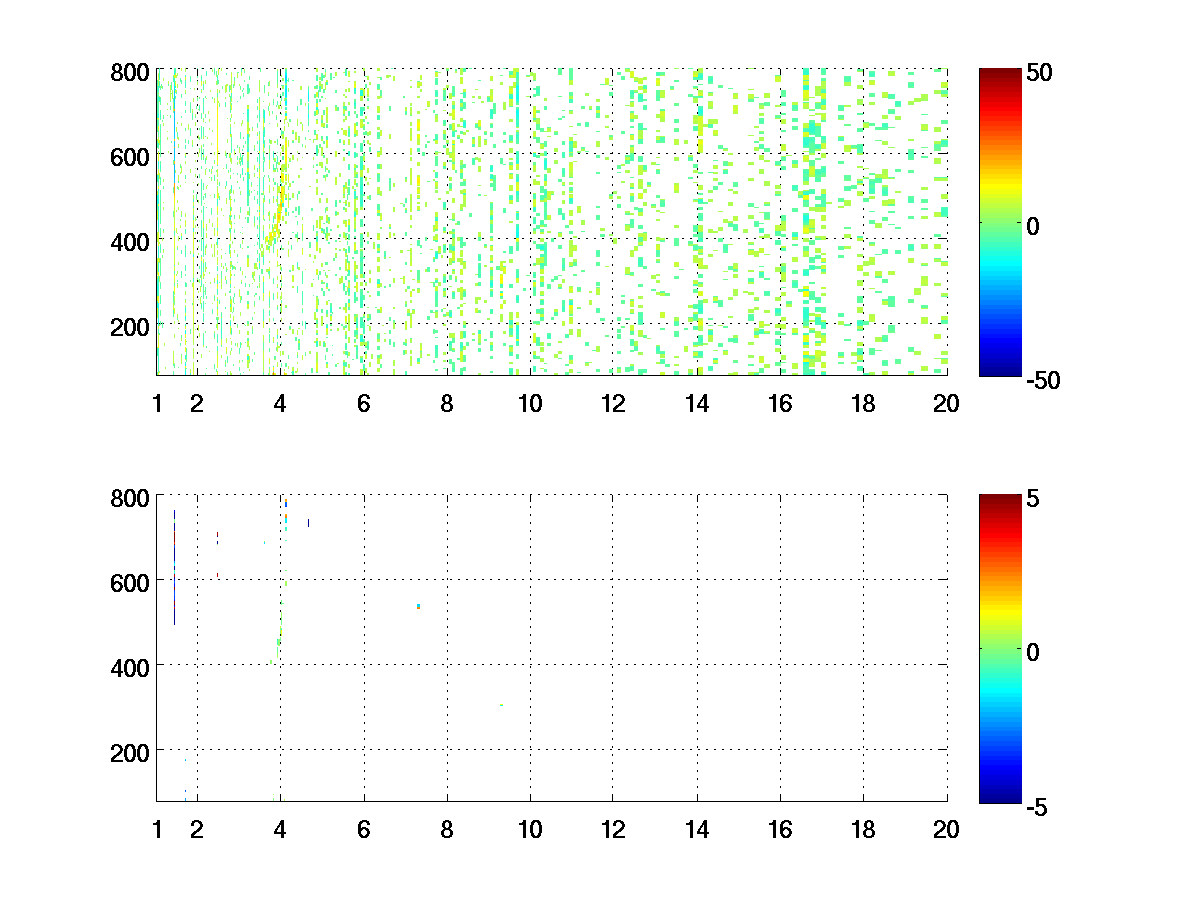
Task: Click x-axis tick "20" under the sparse plot
Action: click(x=946, y=829)
